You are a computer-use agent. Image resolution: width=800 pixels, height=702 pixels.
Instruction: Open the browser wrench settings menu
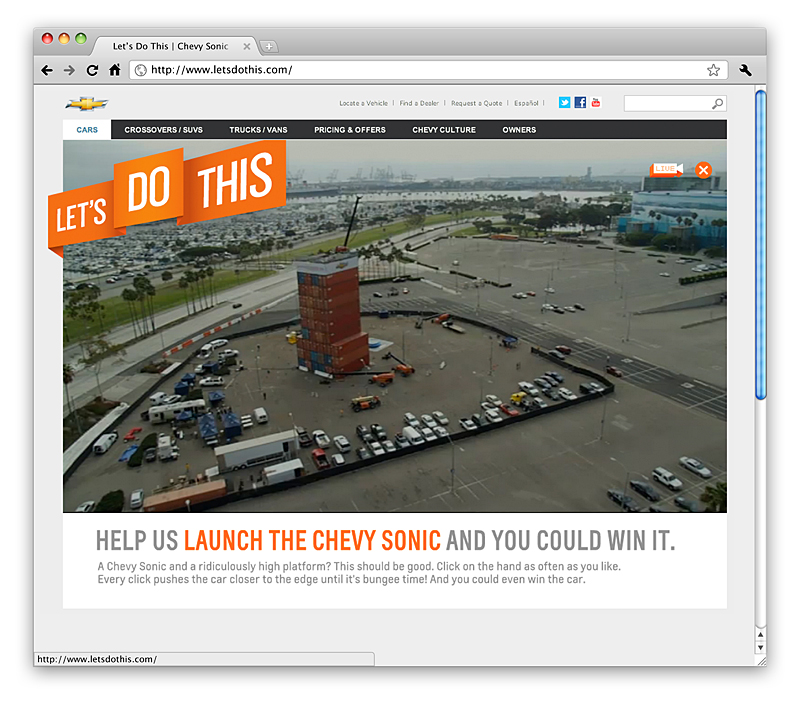(745, 70)
